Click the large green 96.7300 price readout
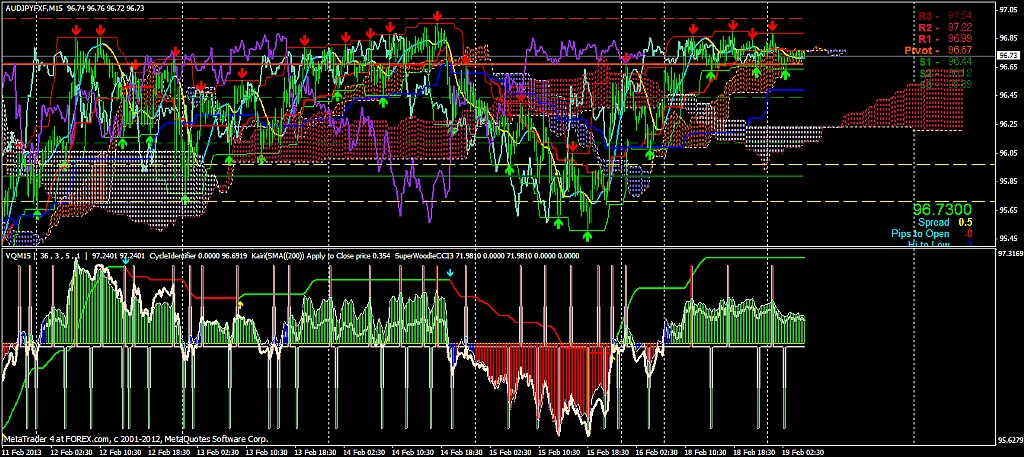 tap(942, 210)
